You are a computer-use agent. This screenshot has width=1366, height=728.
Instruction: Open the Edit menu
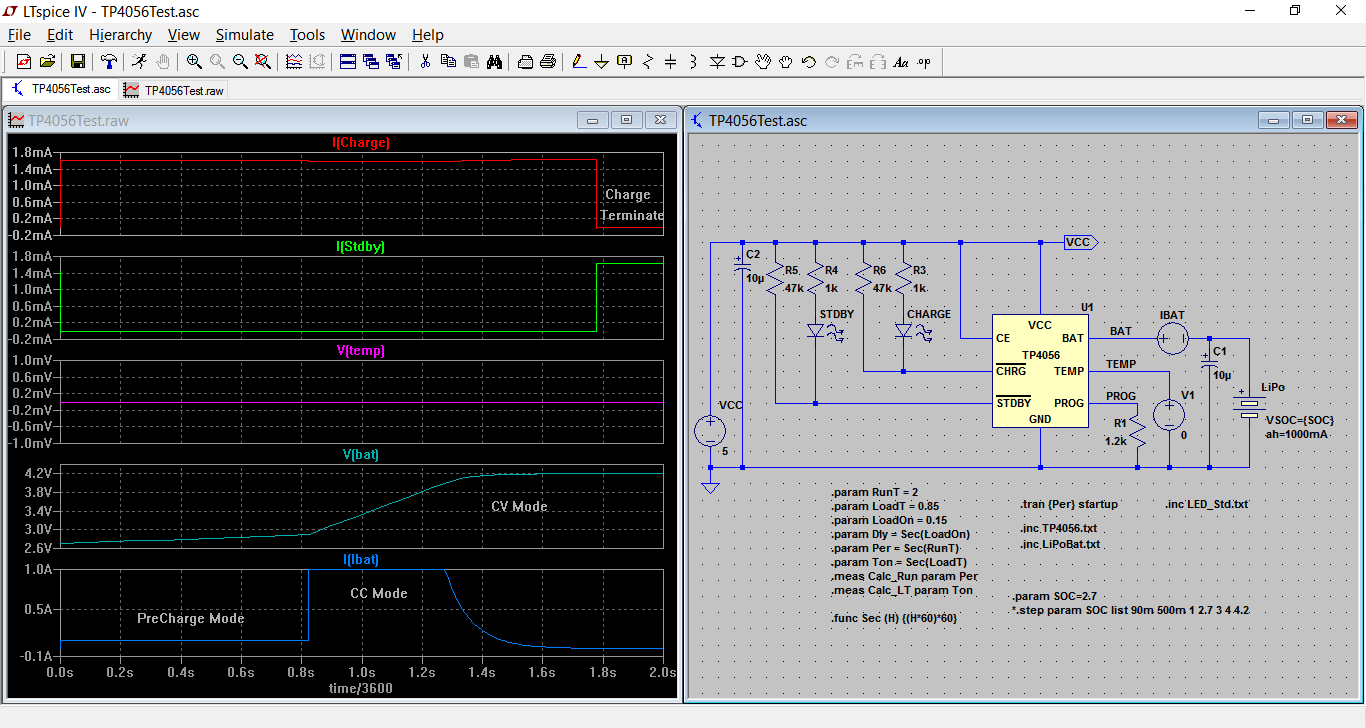point(60,35)
